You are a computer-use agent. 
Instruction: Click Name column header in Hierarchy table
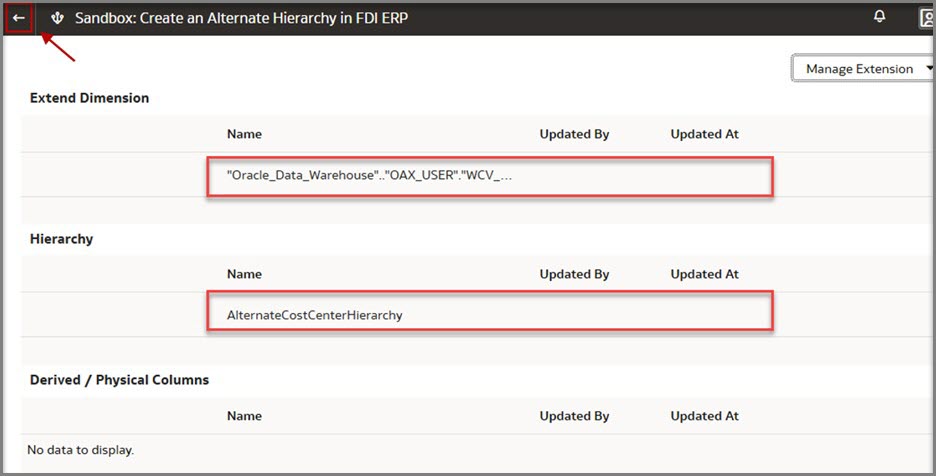tap(244, 274)
